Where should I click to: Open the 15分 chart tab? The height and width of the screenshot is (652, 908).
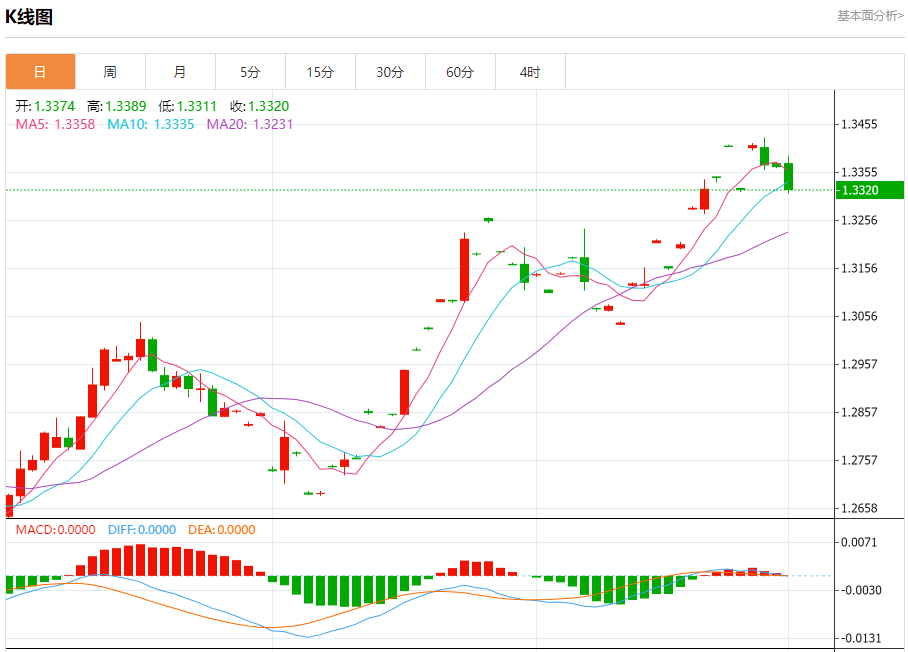click(321, 72)
